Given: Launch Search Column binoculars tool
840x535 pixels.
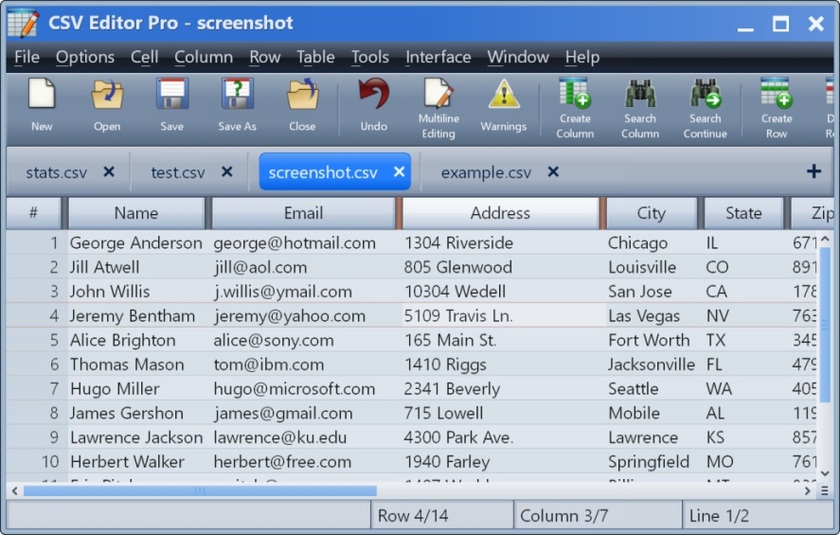Looking at the screenshot, I should (x=640, y=93).
